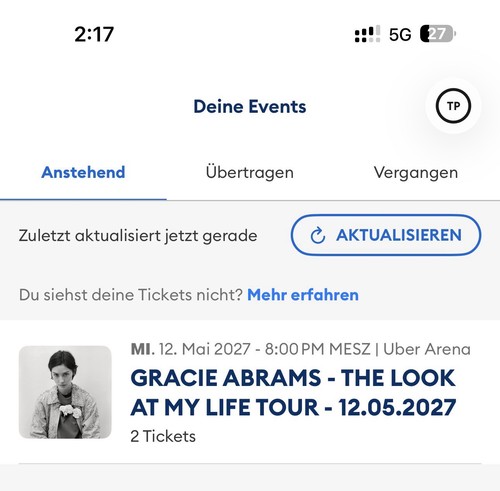Switch to the Anstehend tab
The height and width of the screenshot is (491, 500).
[x=83, y=172]
